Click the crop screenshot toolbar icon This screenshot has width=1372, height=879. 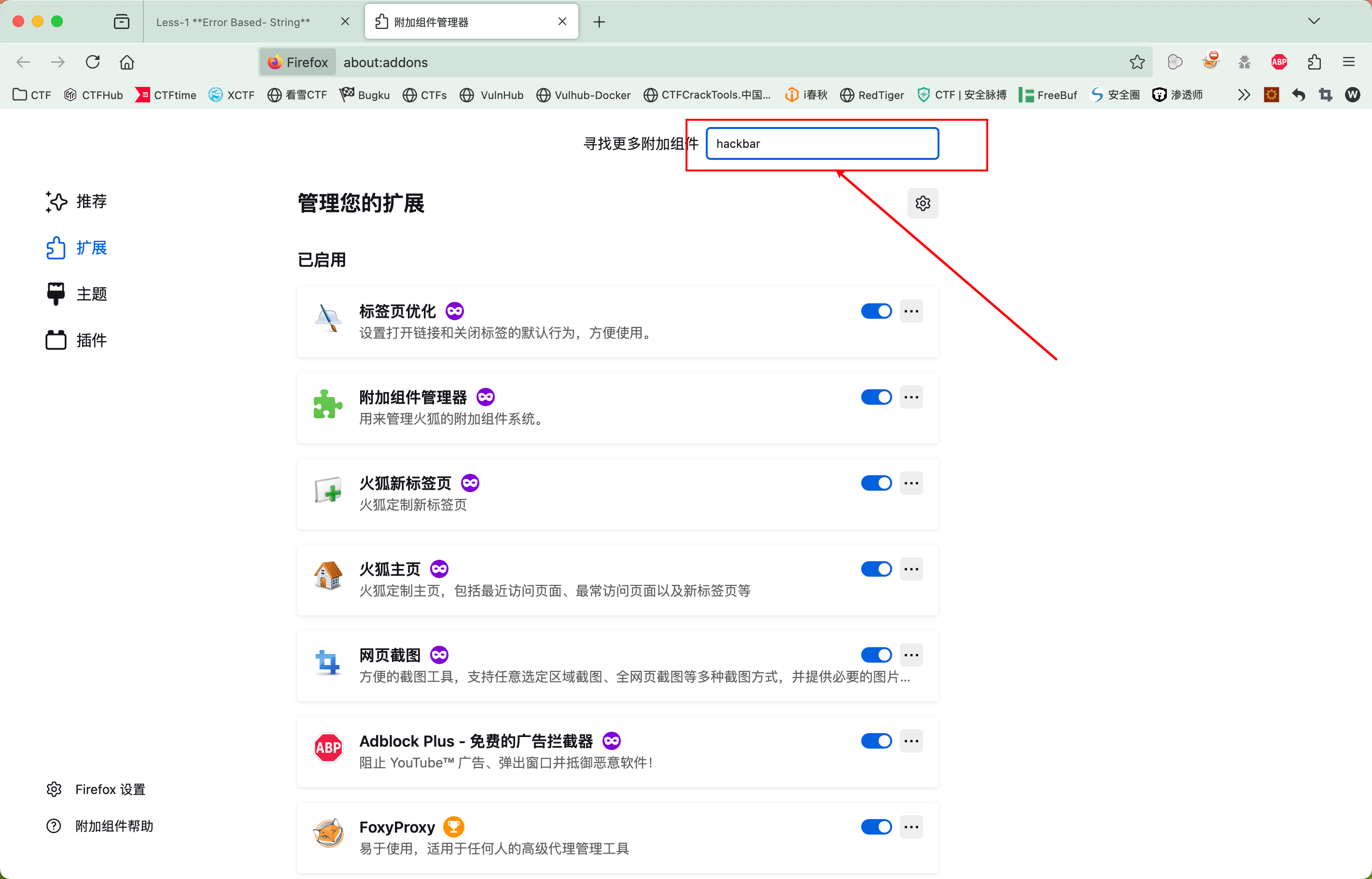[1326, 95]
